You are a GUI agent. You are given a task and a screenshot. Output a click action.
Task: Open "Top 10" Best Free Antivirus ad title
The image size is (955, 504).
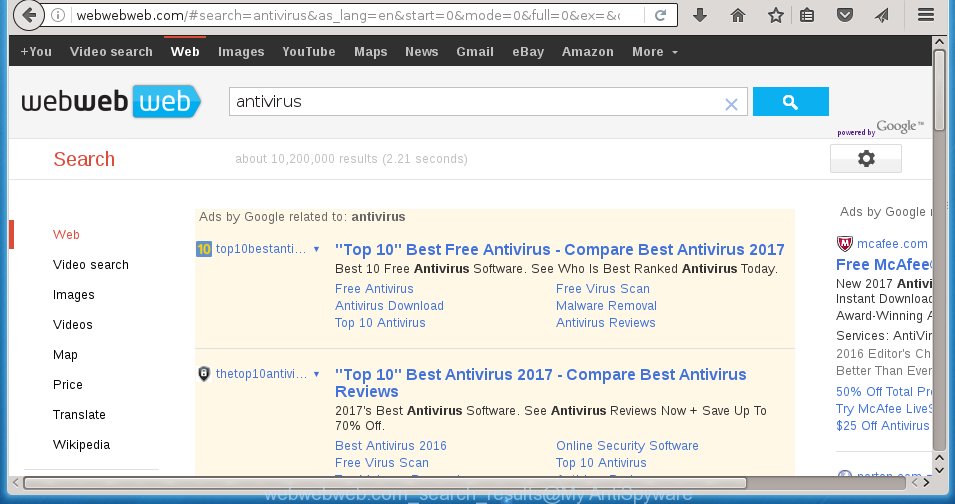coord(560,250)
